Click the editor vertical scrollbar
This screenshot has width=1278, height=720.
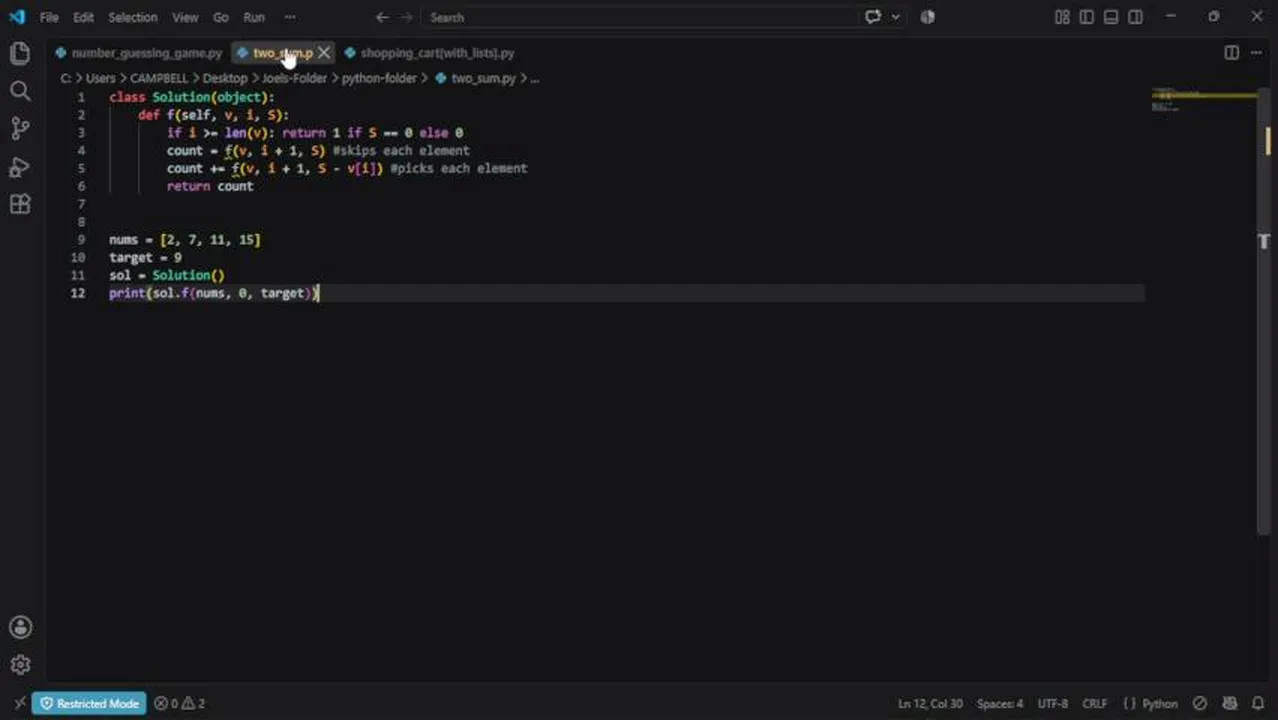1264,310
